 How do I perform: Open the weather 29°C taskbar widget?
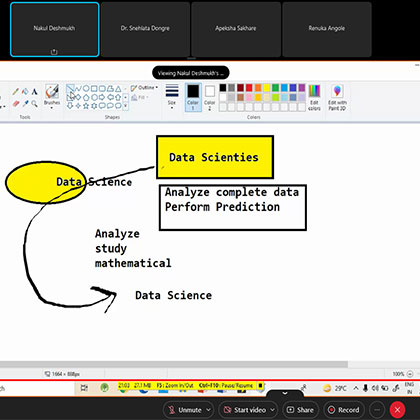click(x=335, y=388)
